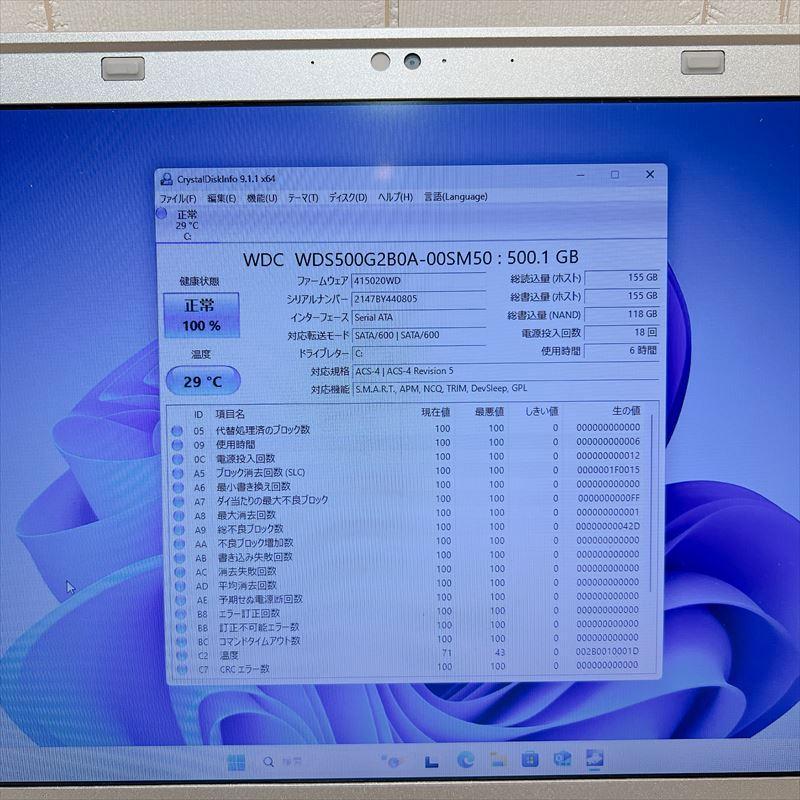Click the 現在値 column header
This screenshot has height=800, width=800.
point(435,413)
